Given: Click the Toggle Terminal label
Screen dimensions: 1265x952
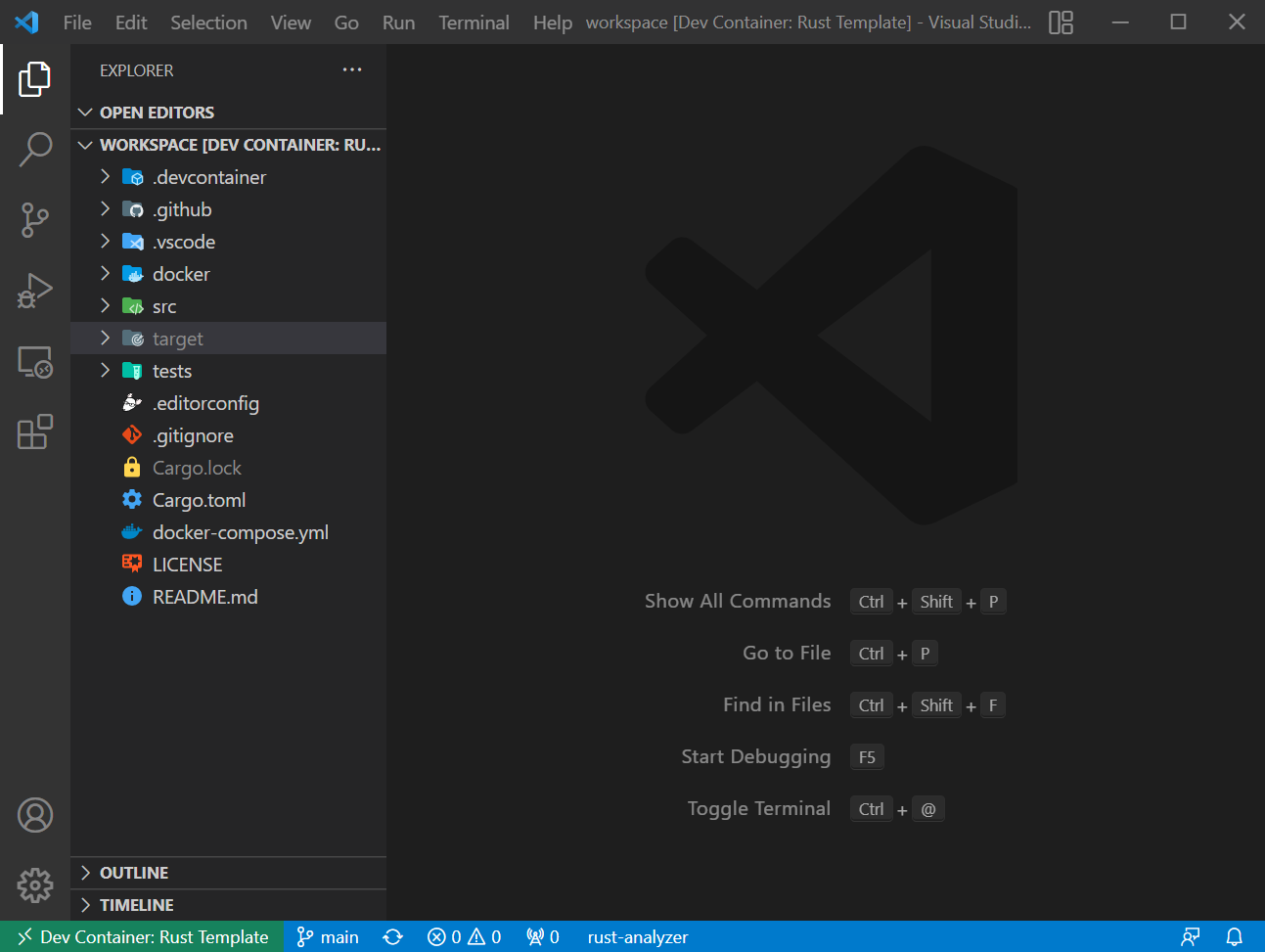Looking at the screenshot, I should pyautogui.click(x=759, y=809).
